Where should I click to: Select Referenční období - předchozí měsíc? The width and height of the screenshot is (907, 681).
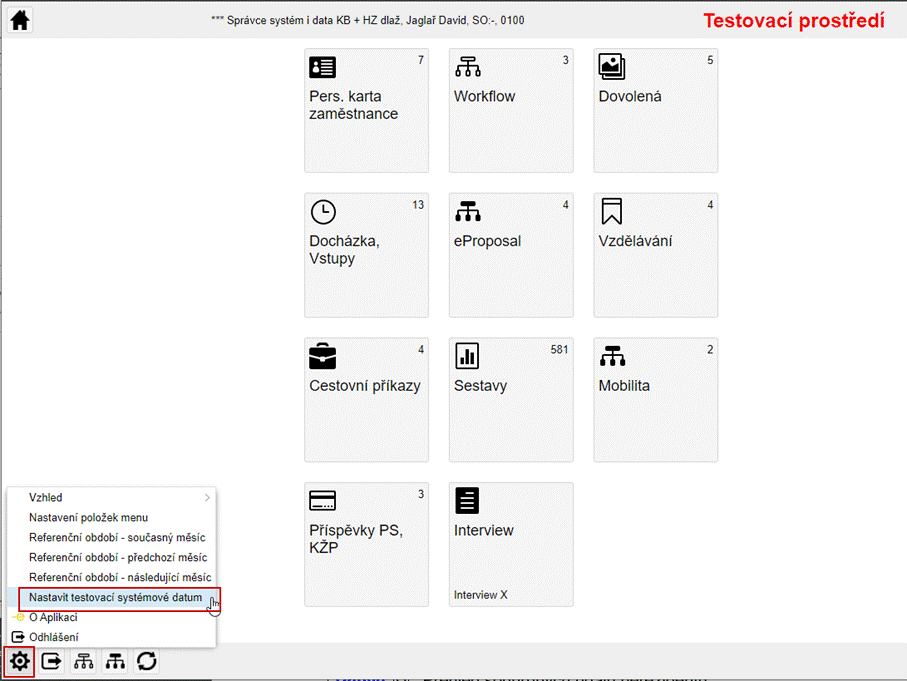pyautogui.click(x=118, y=557)
